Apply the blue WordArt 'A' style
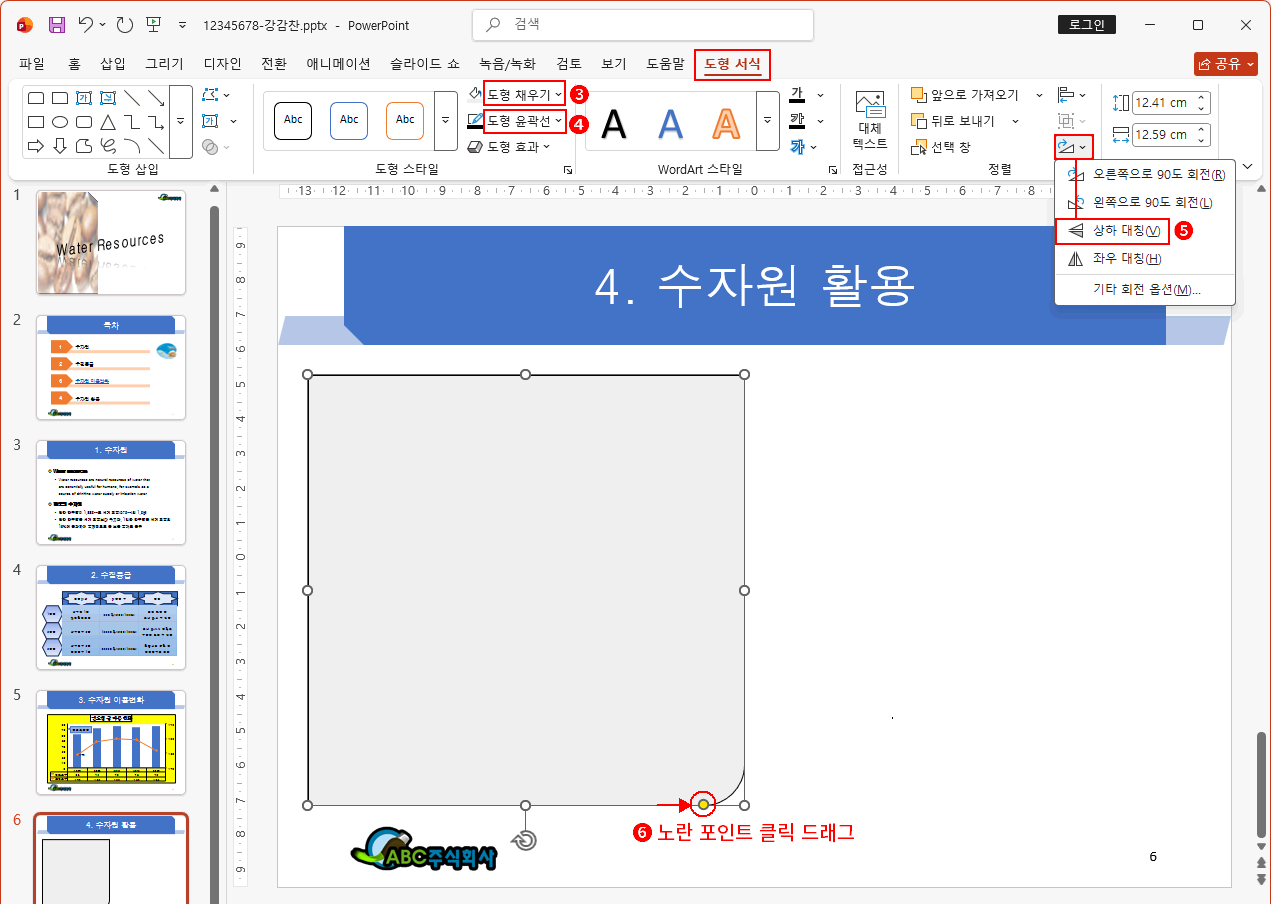The height and width of the screenshot is (904, 1271). pyautogui.click(x=670, y=120)
